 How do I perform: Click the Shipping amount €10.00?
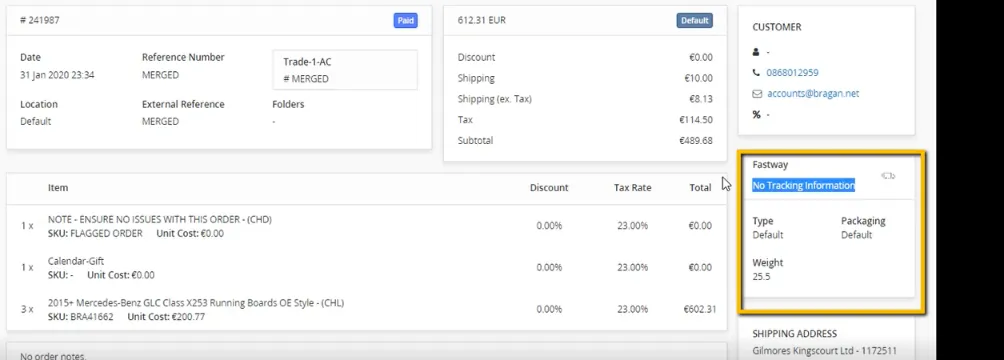point(698,78)
